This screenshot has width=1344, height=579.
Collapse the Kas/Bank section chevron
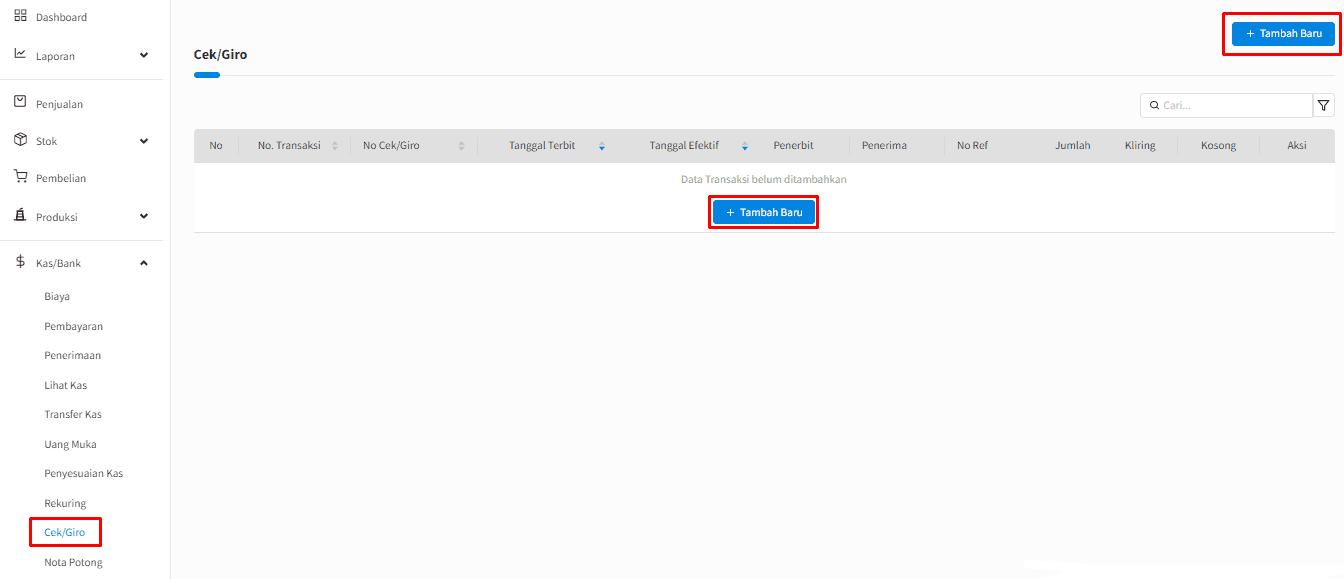(x=143, y=262)
